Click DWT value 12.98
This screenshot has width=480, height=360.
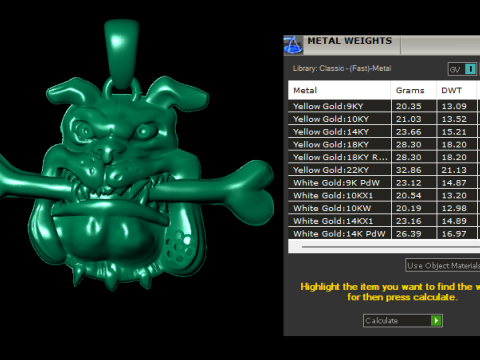pos(454,208)
